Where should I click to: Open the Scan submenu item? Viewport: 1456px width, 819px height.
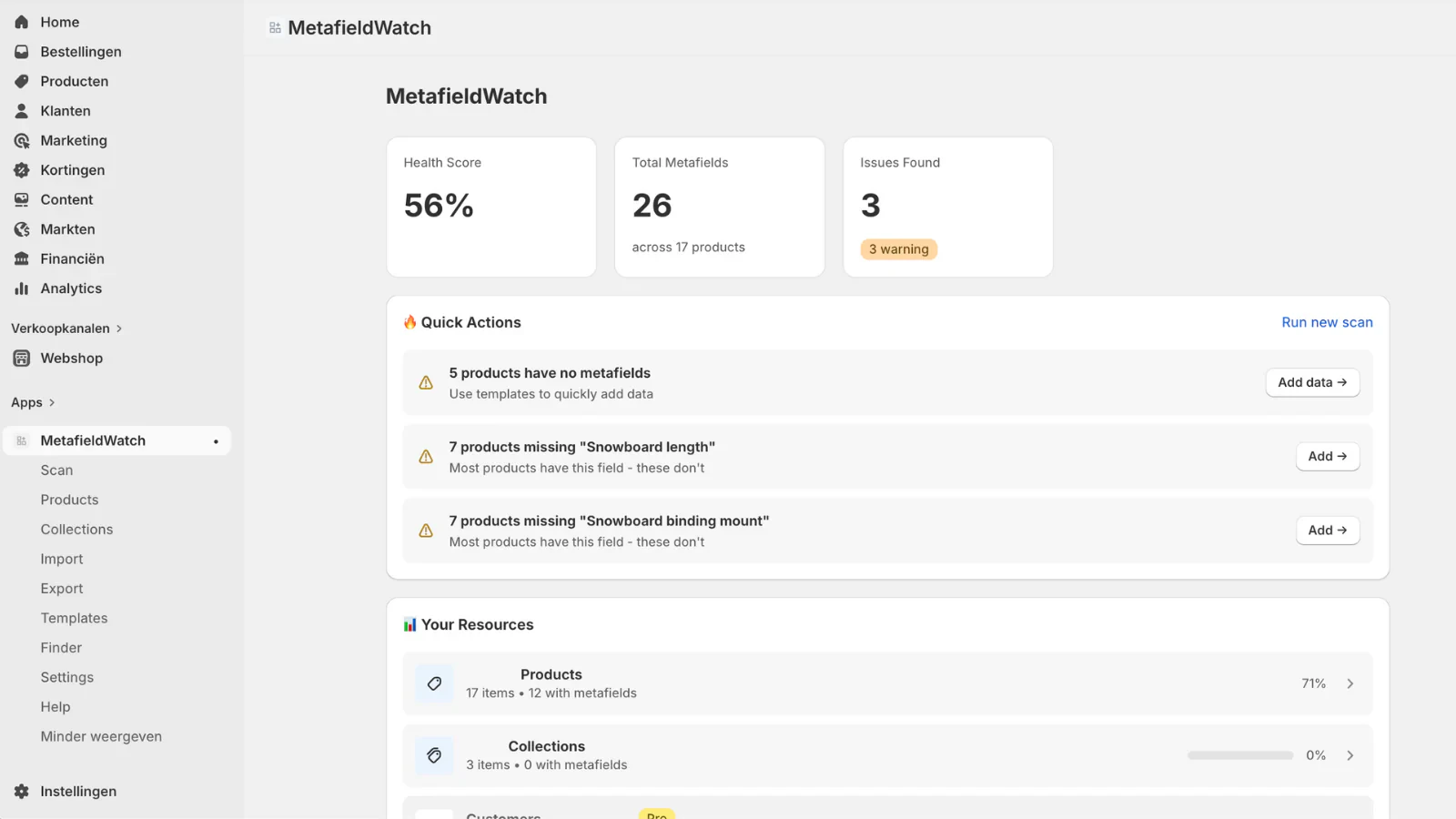pos(56,470)
